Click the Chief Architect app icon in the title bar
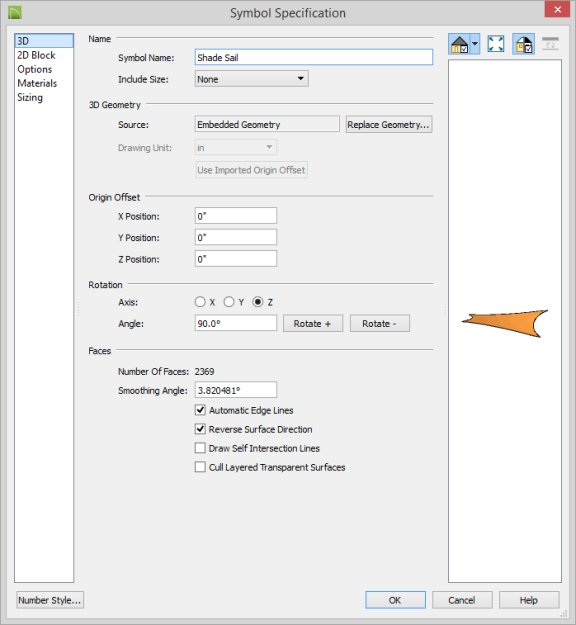Viewport: 576px width, 625px height. [15, 13]
